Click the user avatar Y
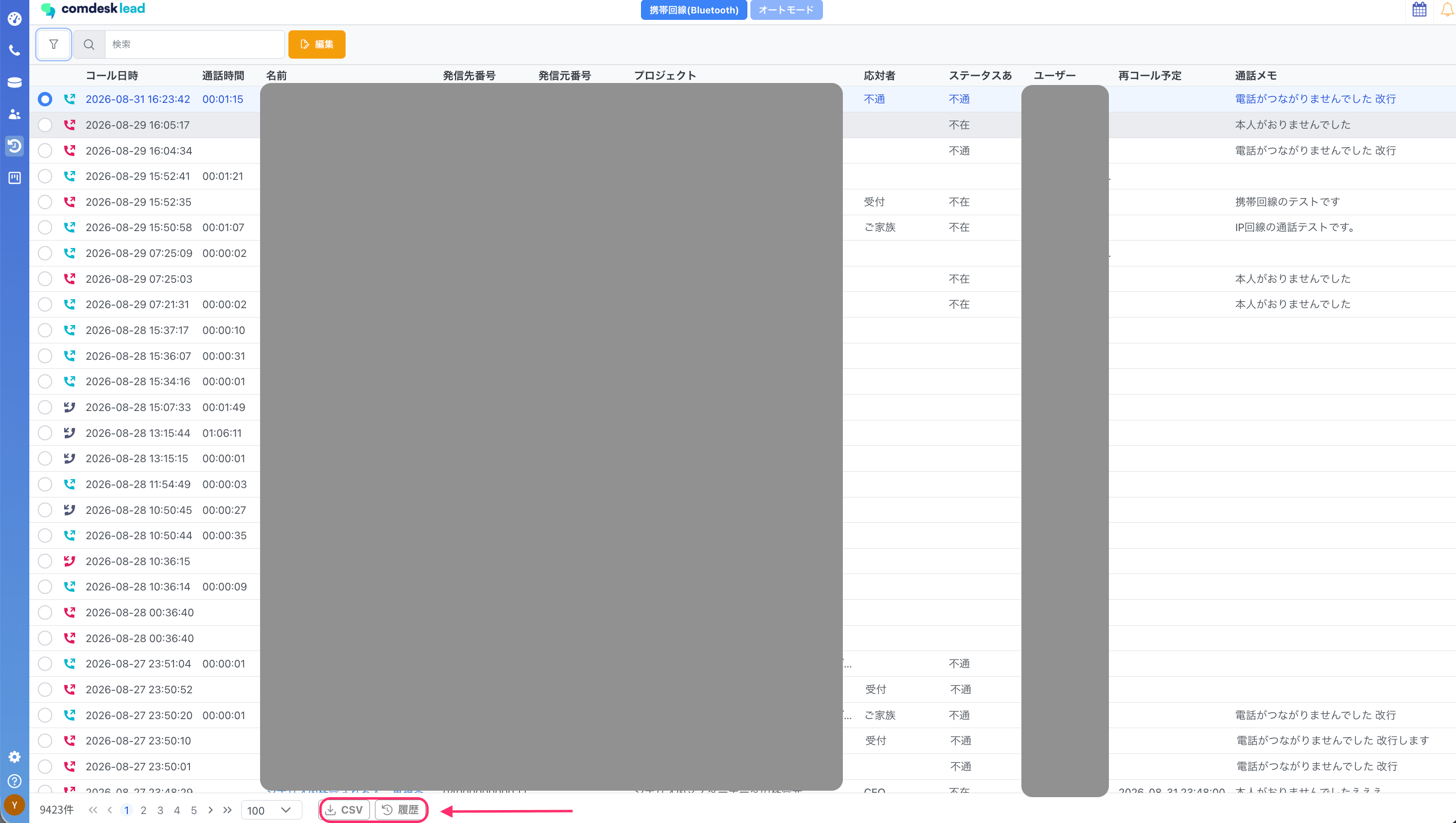The height and width of the screenshot is (823, 1456). 15,805
